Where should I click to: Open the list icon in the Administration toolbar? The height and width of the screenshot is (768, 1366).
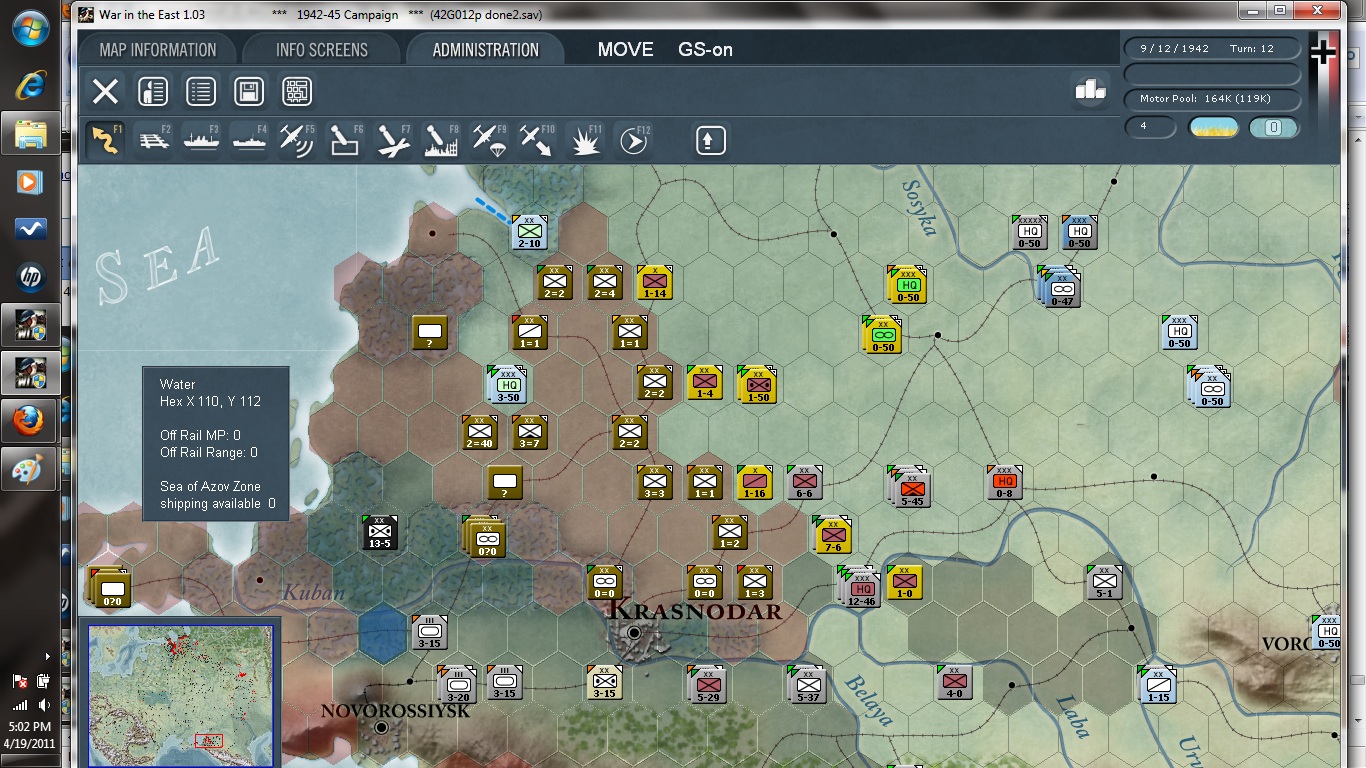coord(201,92)
